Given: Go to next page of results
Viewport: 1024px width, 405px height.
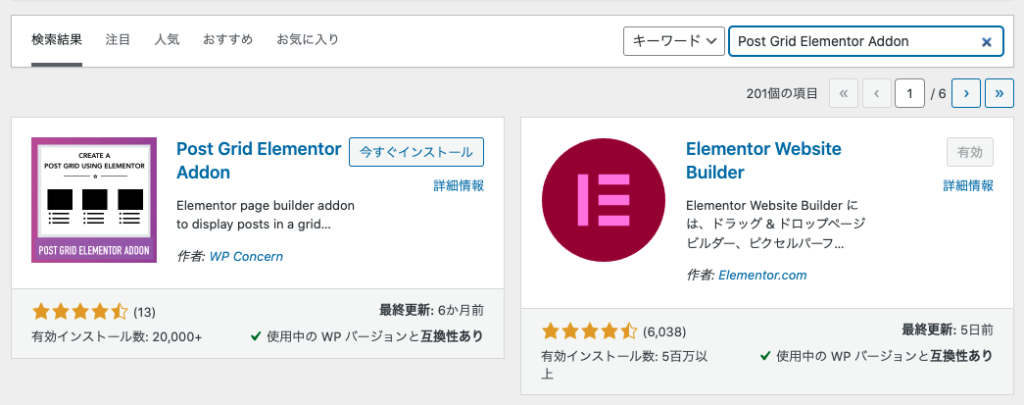Looking at the screenshot, I should [x=966, y=93].
